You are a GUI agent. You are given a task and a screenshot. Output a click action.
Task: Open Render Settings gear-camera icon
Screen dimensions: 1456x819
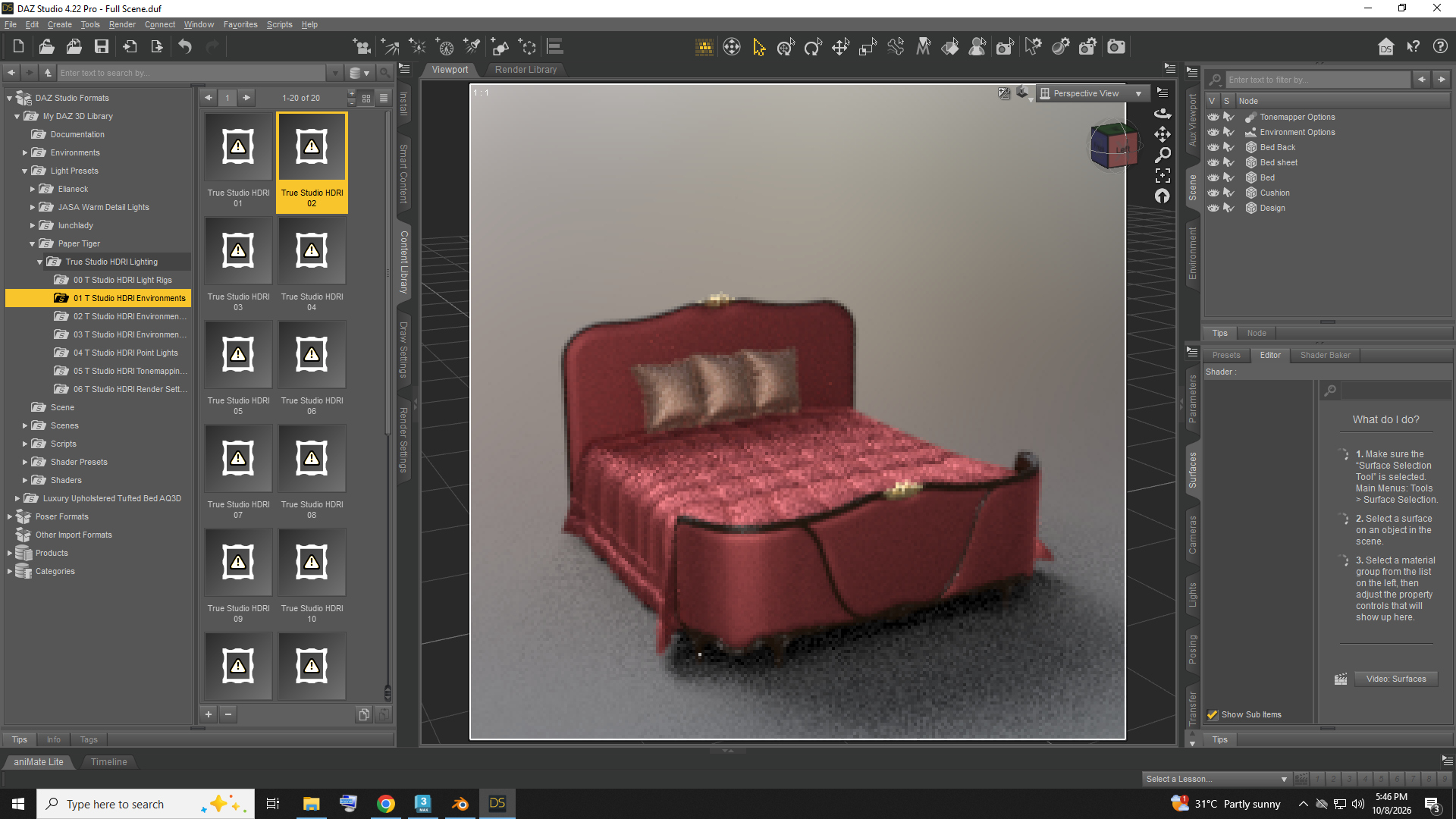(1087, 47)
